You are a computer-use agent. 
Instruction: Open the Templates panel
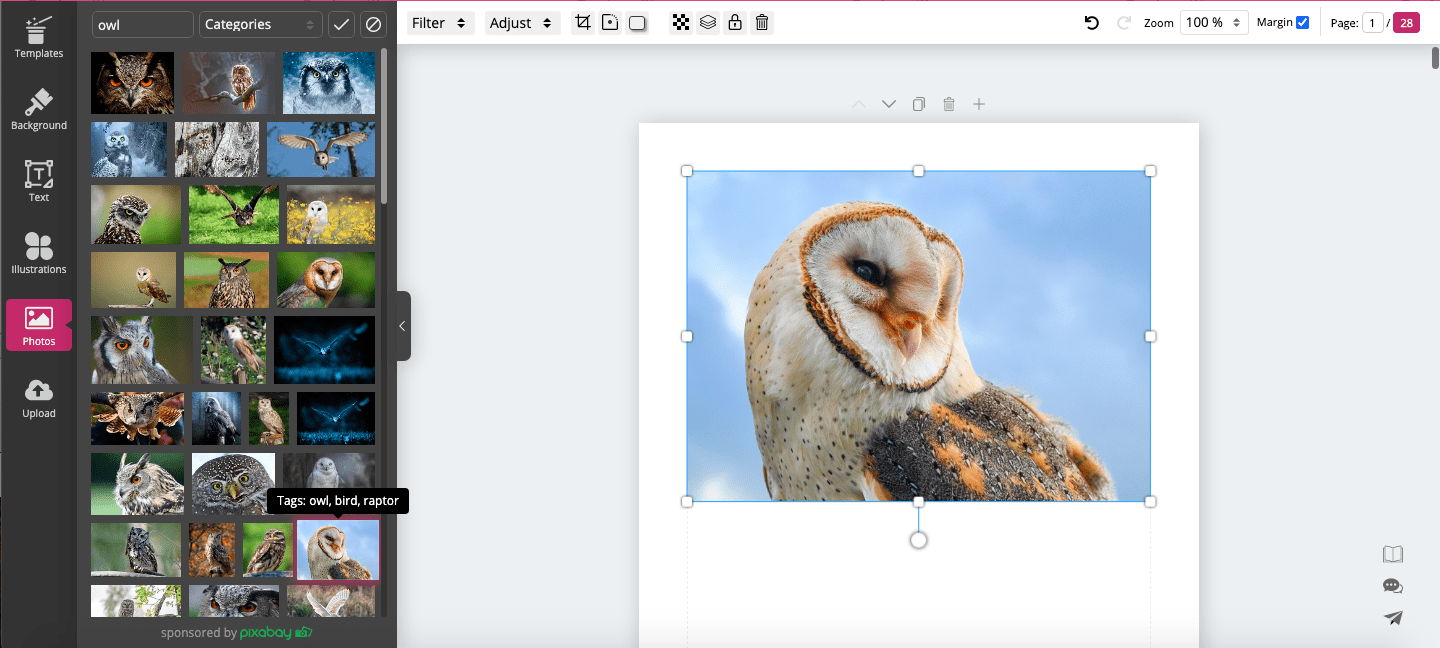point(38,37)
